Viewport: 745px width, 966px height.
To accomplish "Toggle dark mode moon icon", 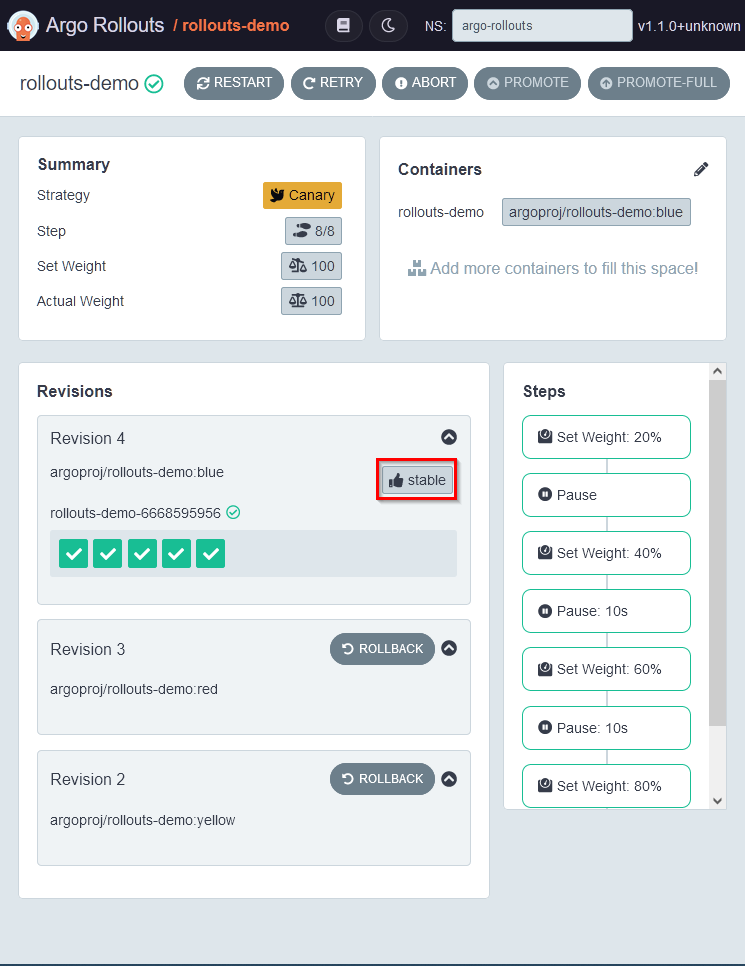I will (x=388, y=25).
